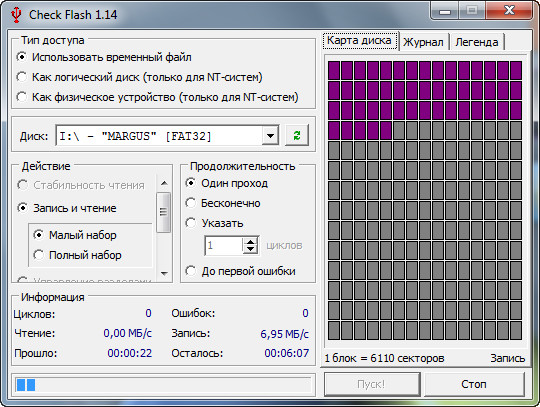Click the first purple block in disk map
540x407 pixels.
tap(334, 71)
